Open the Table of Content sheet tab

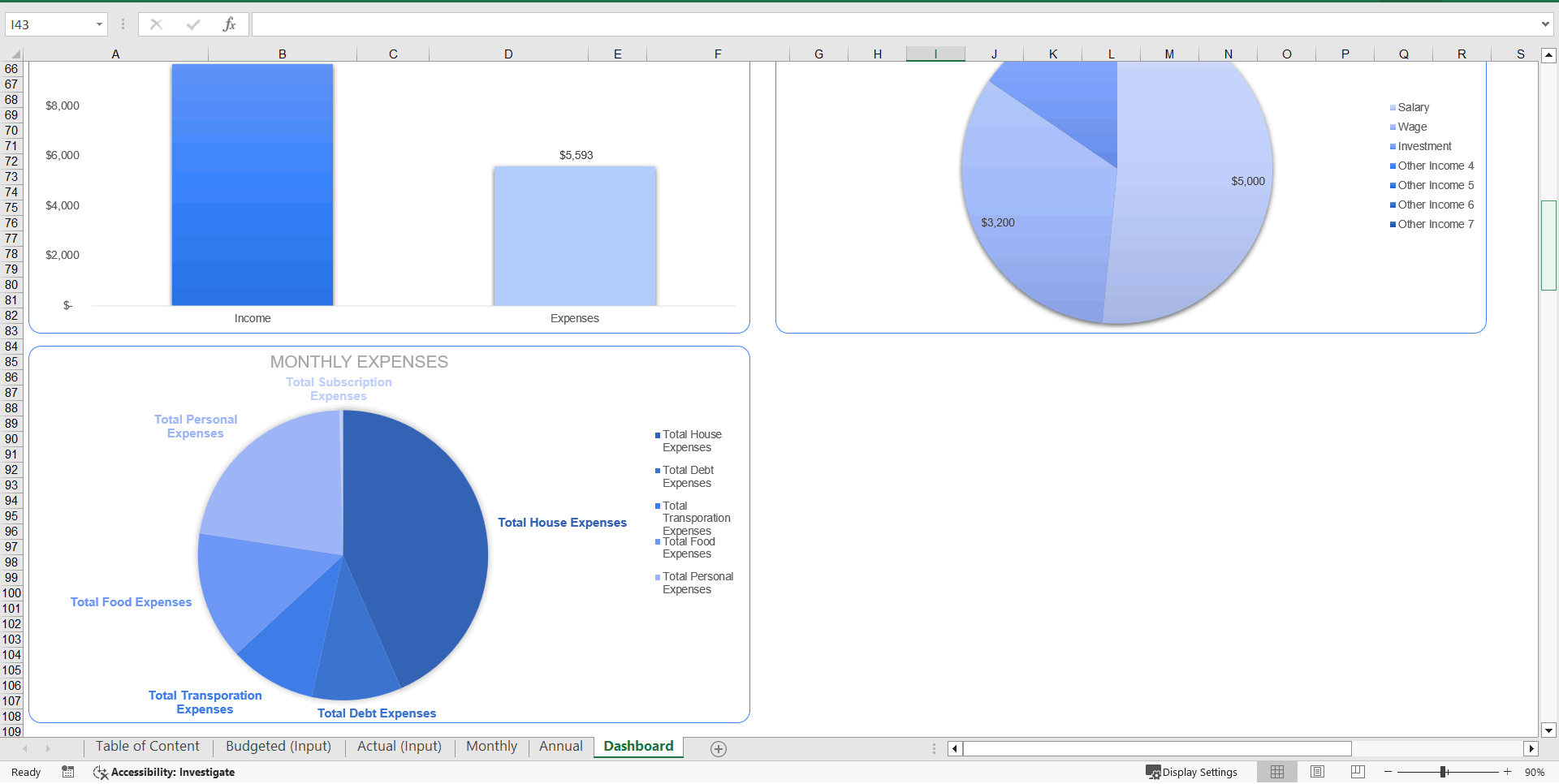pyautogui.click(x=147, y=746)
